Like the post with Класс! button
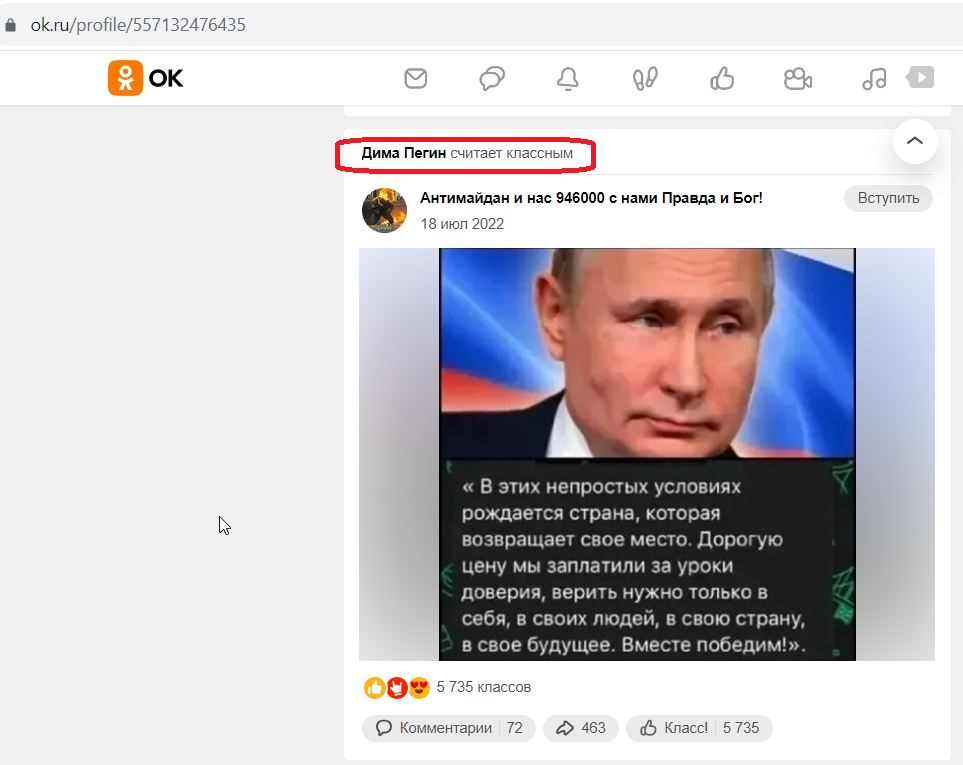 [699, 728]
